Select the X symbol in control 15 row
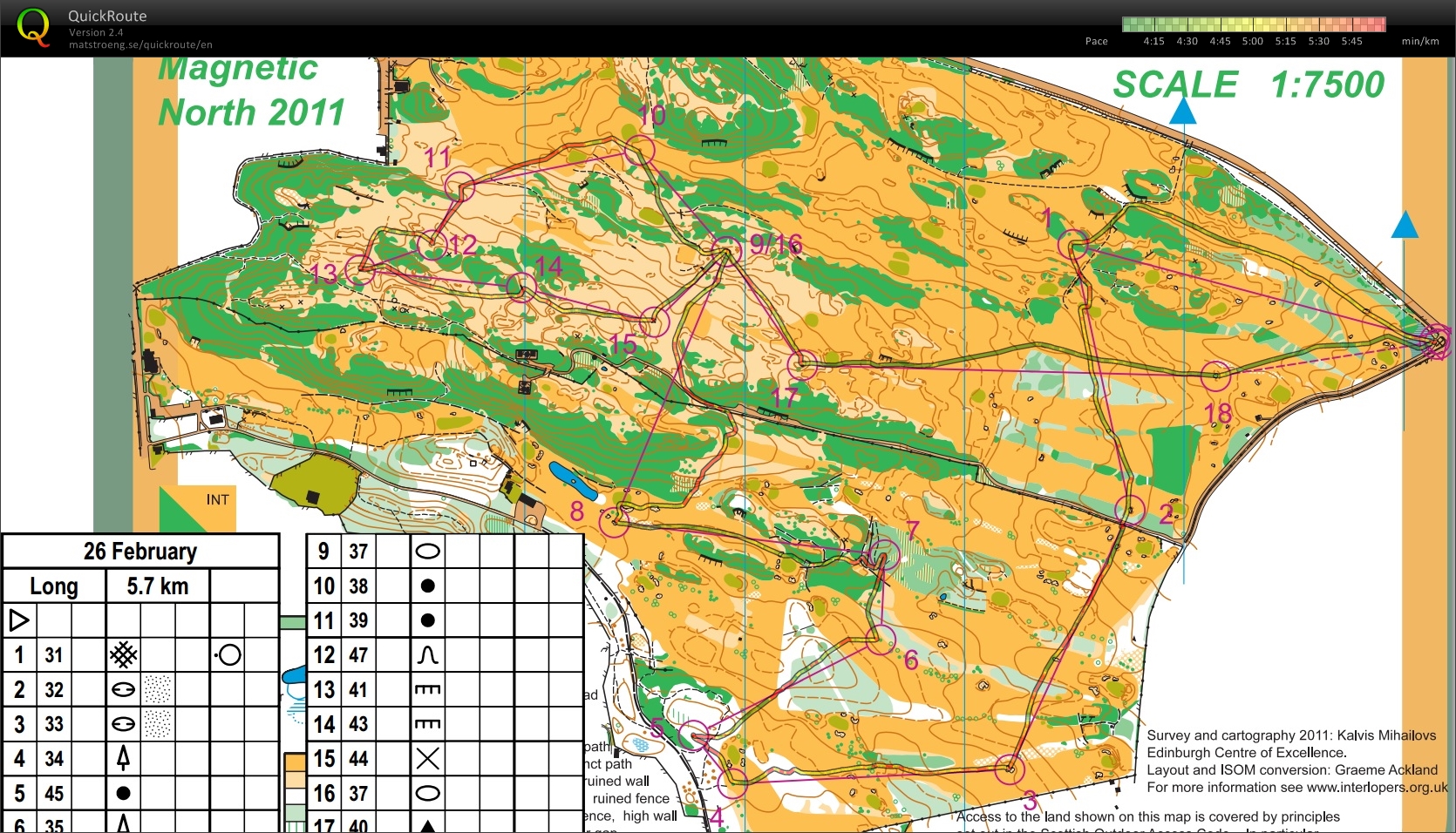Image resolution: width=1456 pixels, height=833 pixels. click(427, 758)
